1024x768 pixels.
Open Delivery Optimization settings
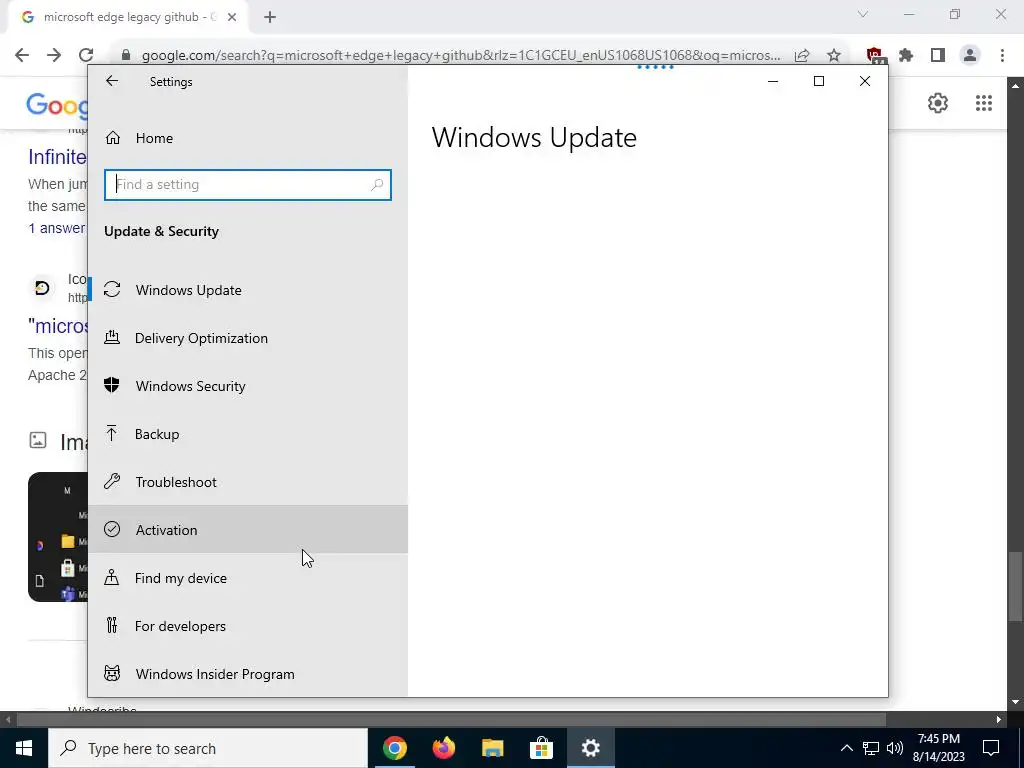(x=248, y=338)
